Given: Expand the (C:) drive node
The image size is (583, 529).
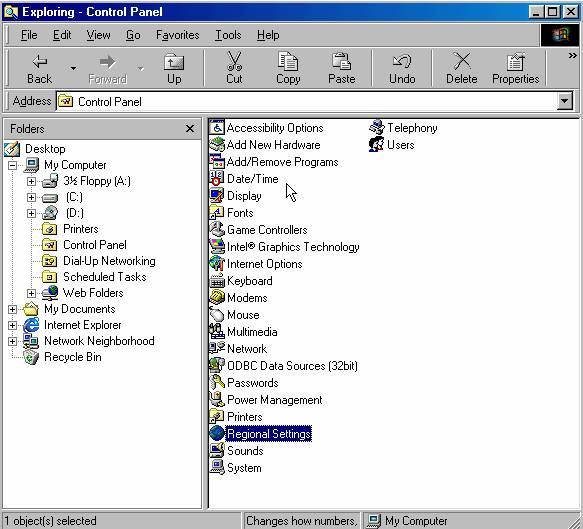Looking at the screenshot, I should 31,197.
